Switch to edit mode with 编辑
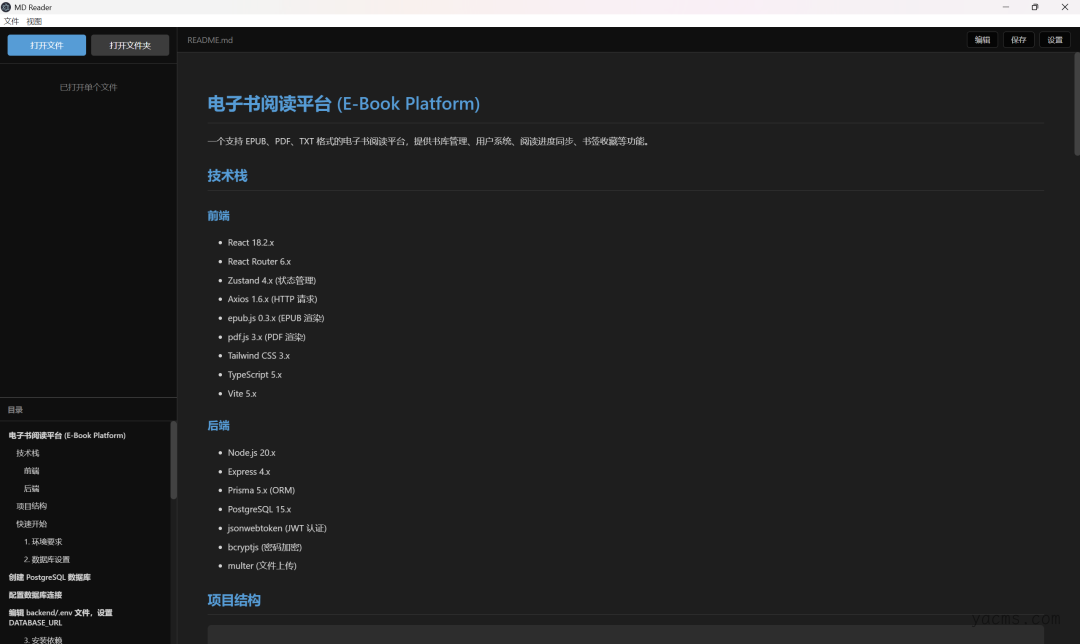1080x644 pixels. coord(982,40)
